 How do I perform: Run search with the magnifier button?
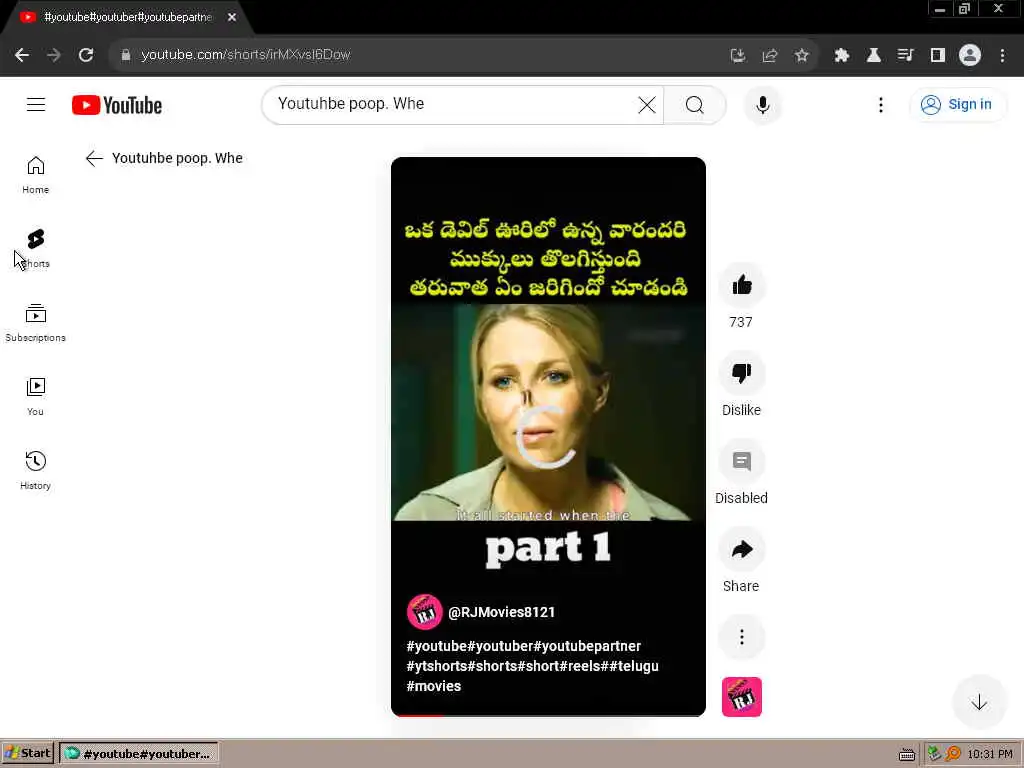(x=694, y=104)
